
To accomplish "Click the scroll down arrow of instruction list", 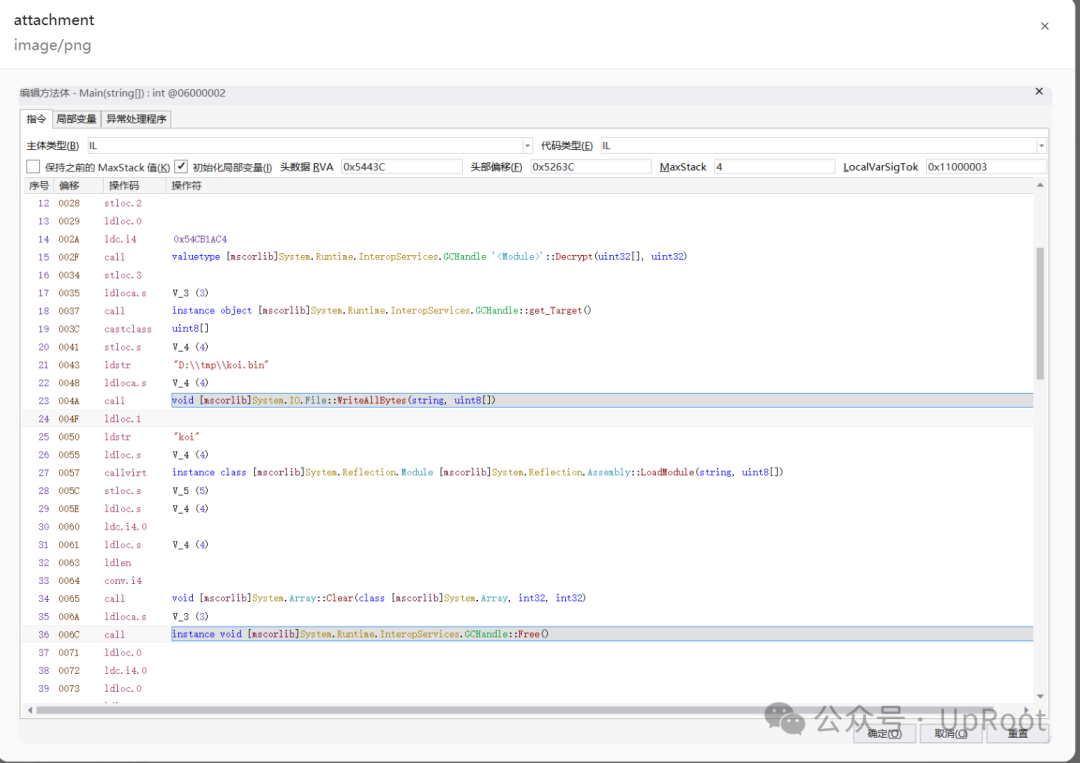I will click(1040, 696).
